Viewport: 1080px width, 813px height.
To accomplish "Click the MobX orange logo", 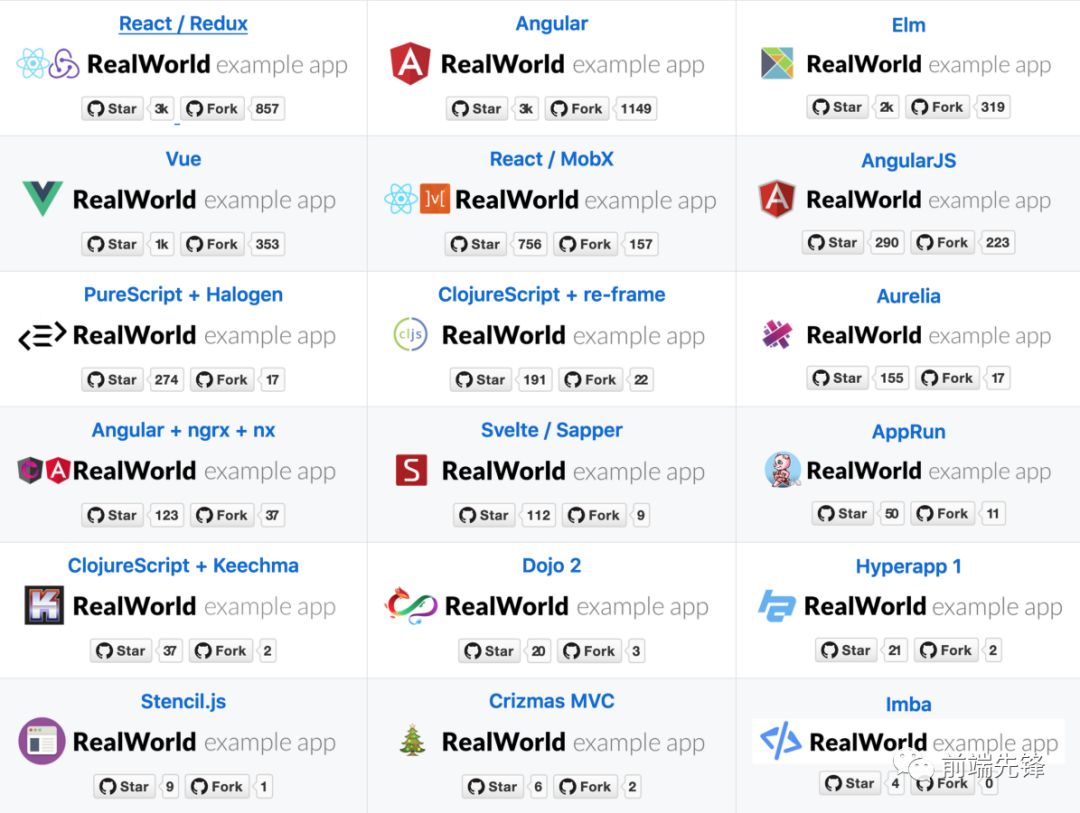I will [x=435, y=199].
